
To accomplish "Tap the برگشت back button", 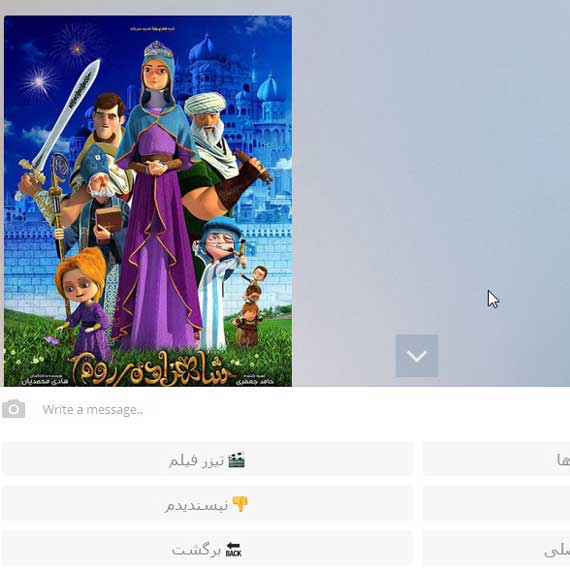I will click(x=207, y=549).
